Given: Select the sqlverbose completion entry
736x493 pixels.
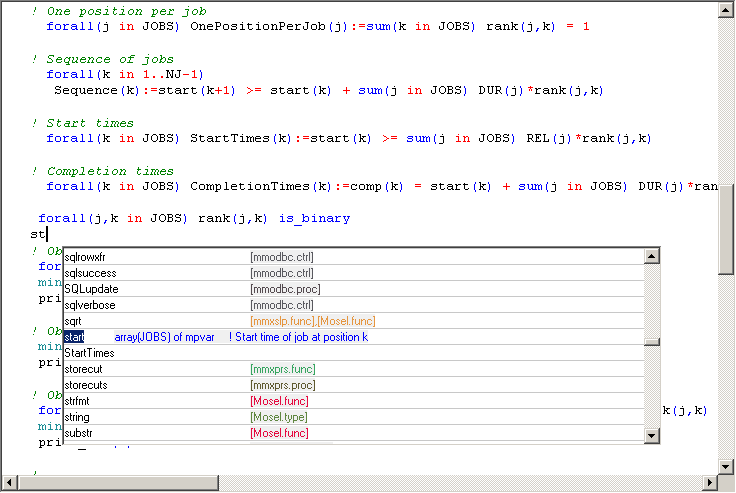Looking at the screenshot, I should 89,305.
